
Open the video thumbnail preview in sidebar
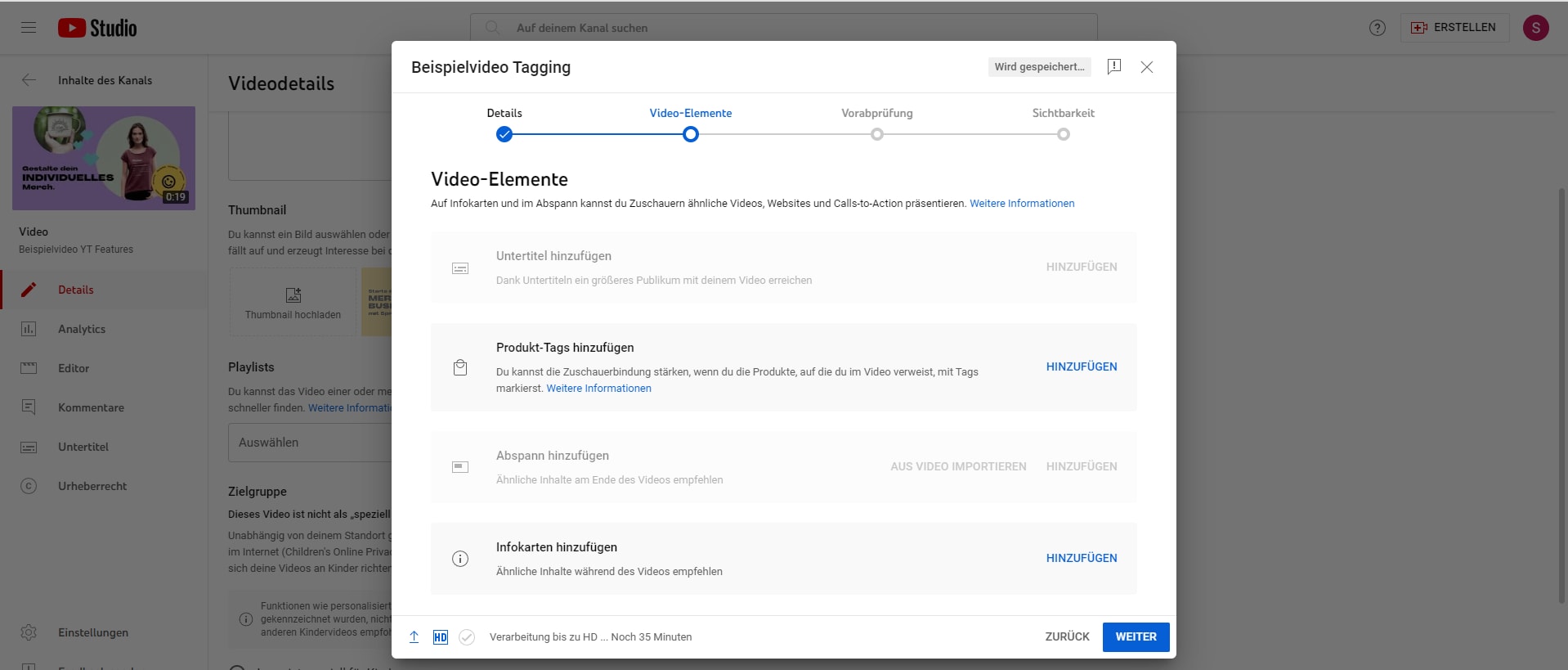[104, 158]
